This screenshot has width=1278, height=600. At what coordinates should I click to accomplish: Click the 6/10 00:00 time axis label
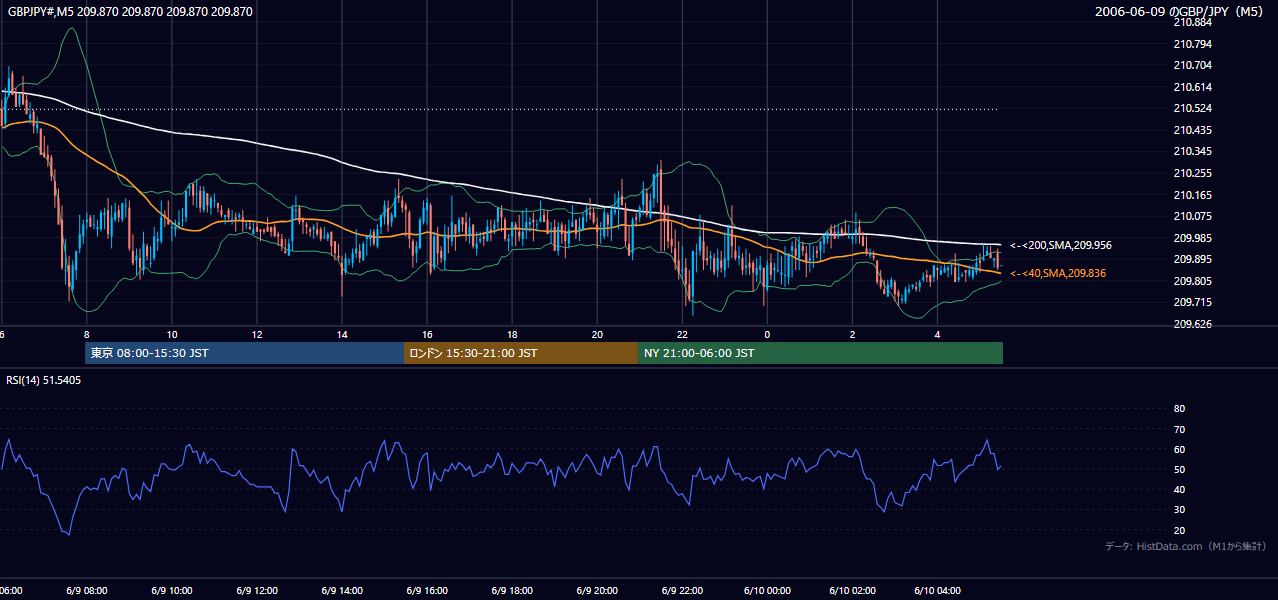tap(767, 590)
